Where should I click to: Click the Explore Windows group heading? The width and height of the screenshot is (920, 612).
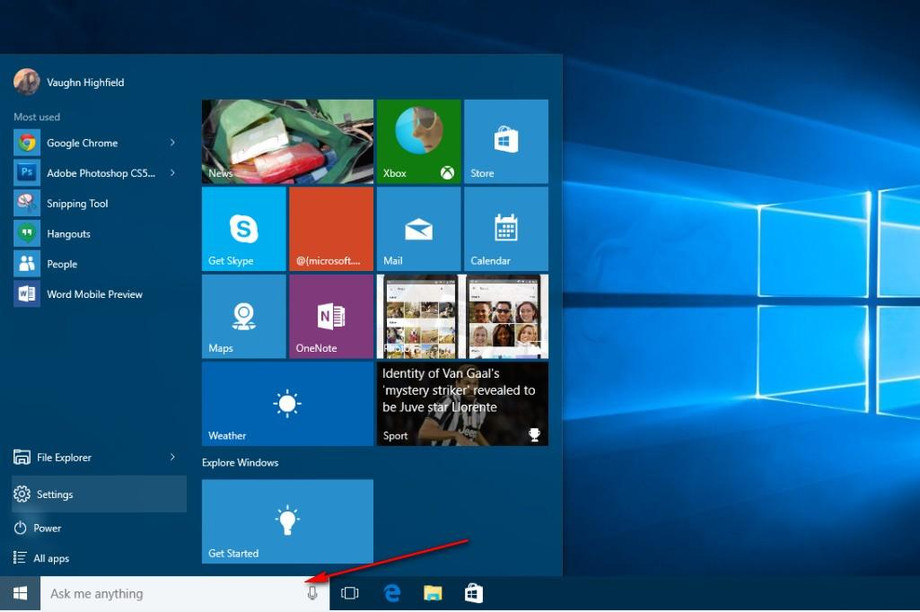point(240,462)
